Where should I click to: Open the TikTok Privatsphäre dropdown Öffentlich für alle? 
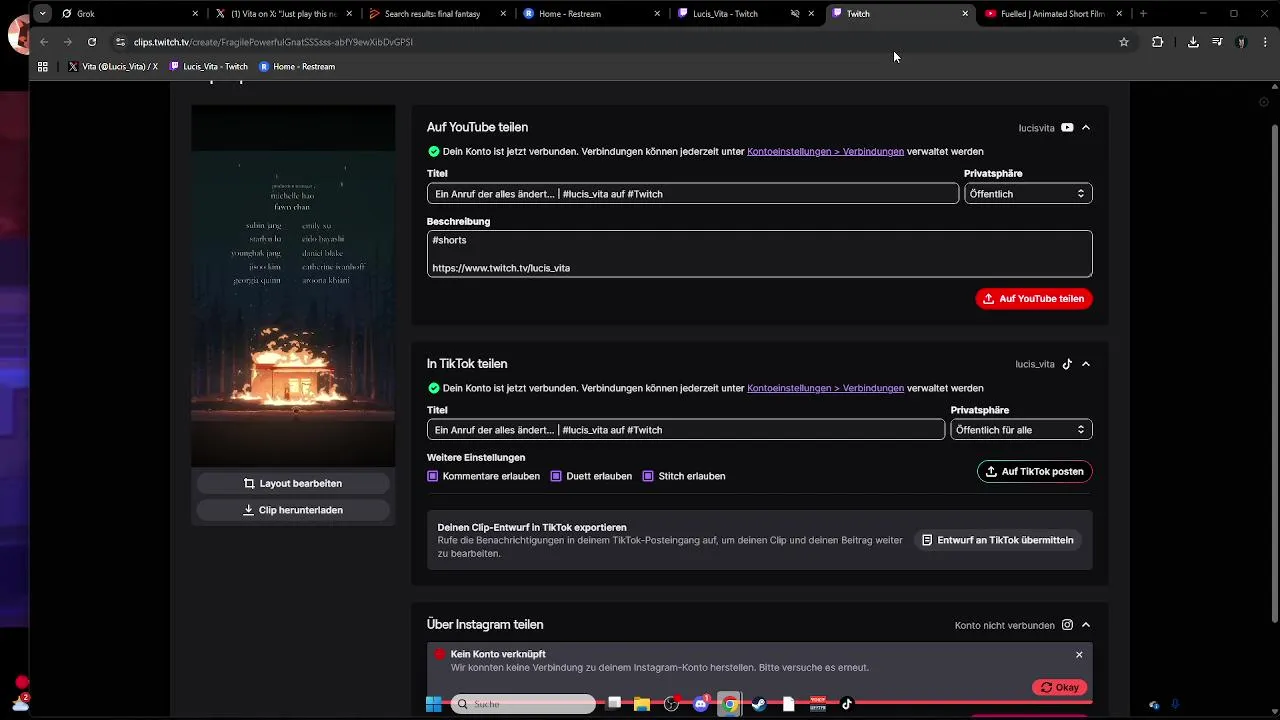click(1021, 430)
